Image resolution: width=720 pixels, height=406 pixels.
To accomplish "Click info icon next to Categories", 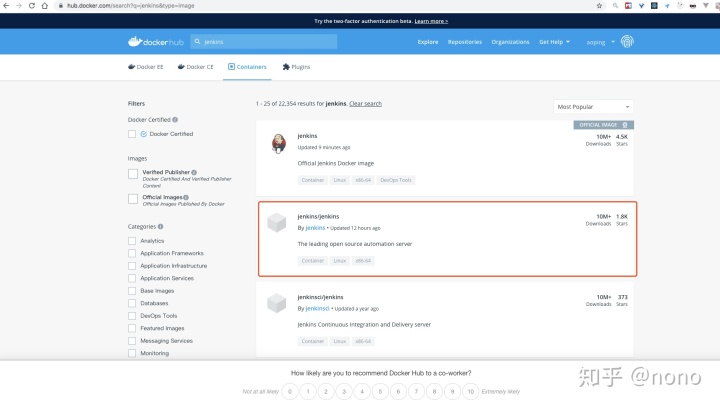I will [x=160, y=226].
